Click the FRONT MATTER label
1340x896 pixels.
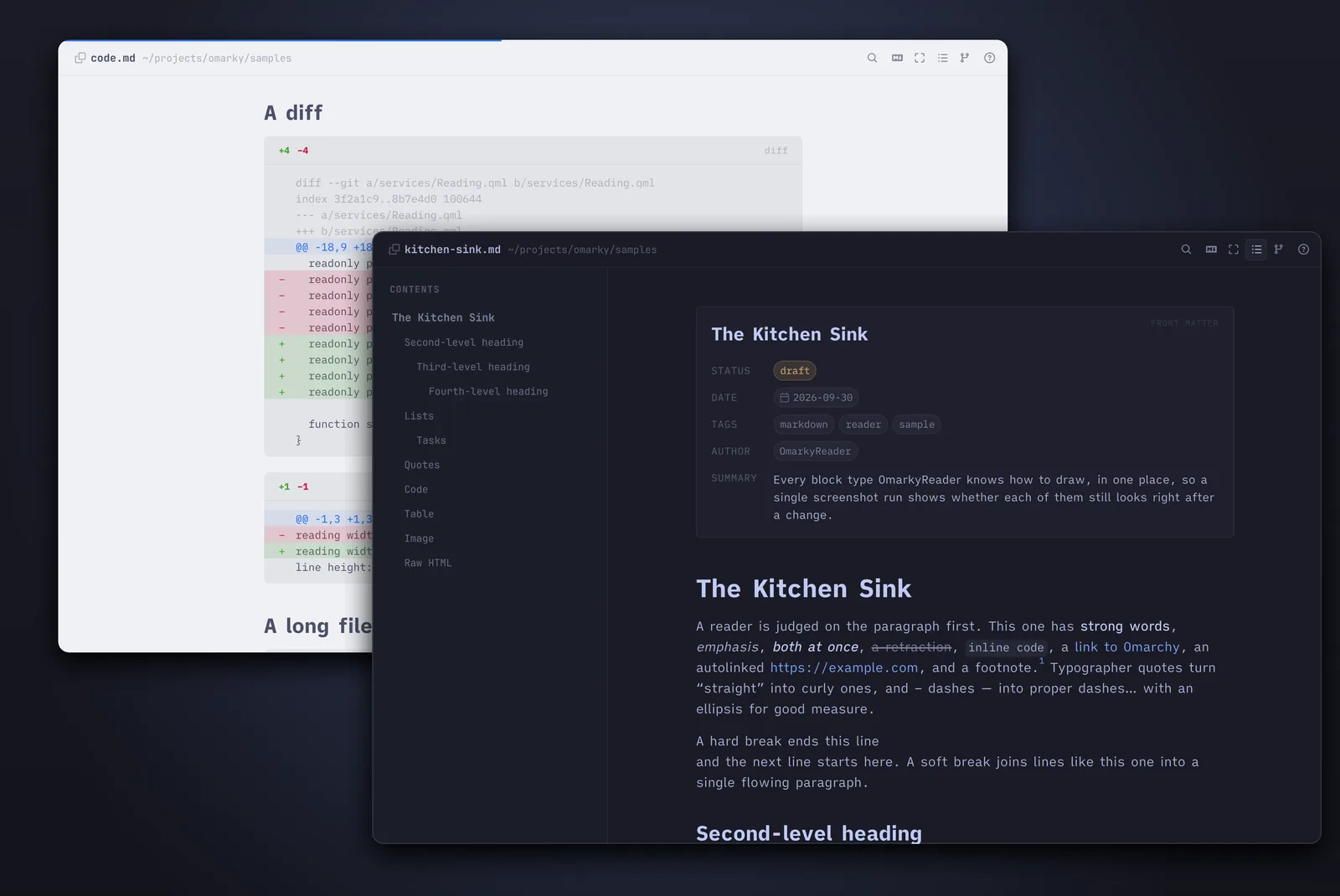(x=1184, y=323)
